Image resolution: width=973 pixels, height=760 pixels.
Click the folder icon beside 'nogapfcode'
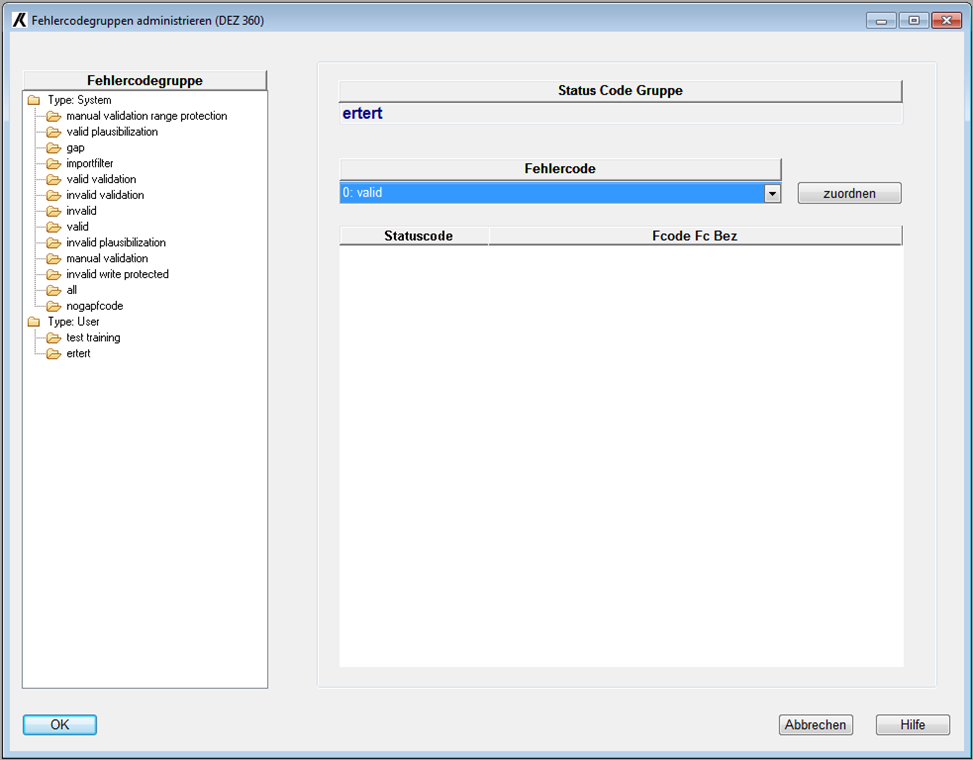(x=54, y=306)
